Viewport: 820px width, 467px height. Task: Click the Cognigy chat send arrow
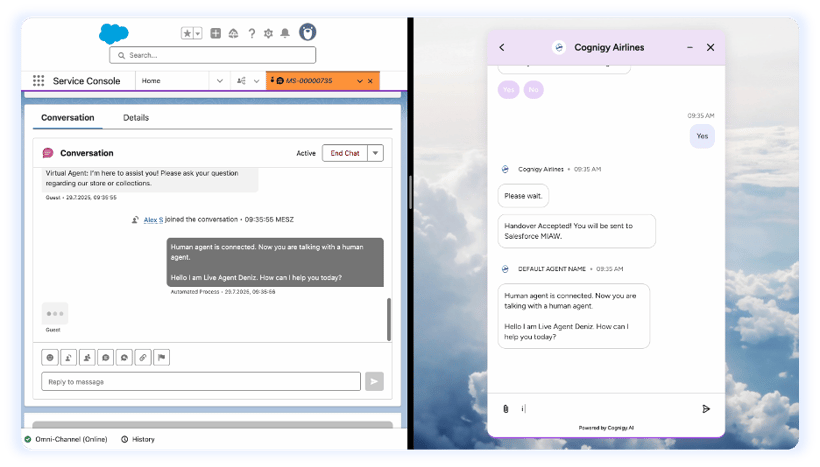tap(706, 409)
